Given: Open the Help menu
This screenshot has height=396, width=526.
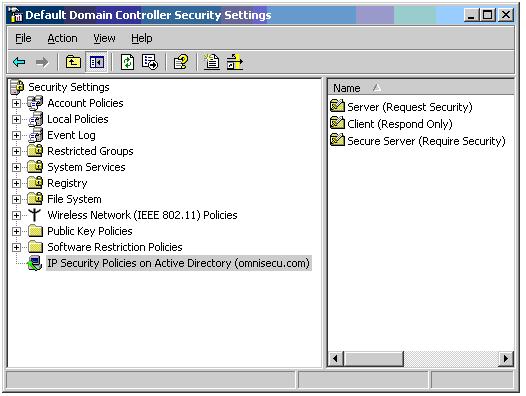Looking at the screenshot, I should [142, 38].
